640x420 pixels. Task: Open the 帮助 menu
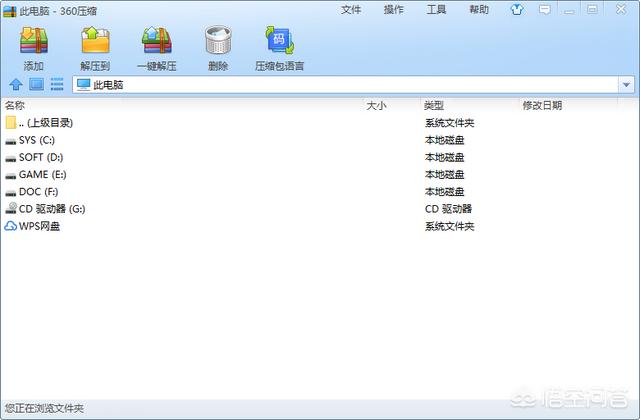479,9
